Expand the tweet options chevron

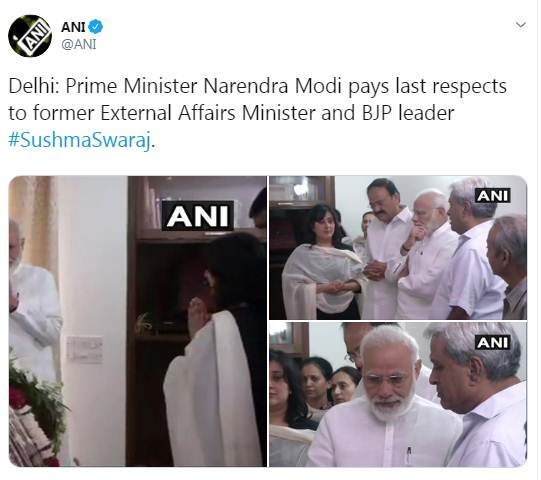pos(521,25)
